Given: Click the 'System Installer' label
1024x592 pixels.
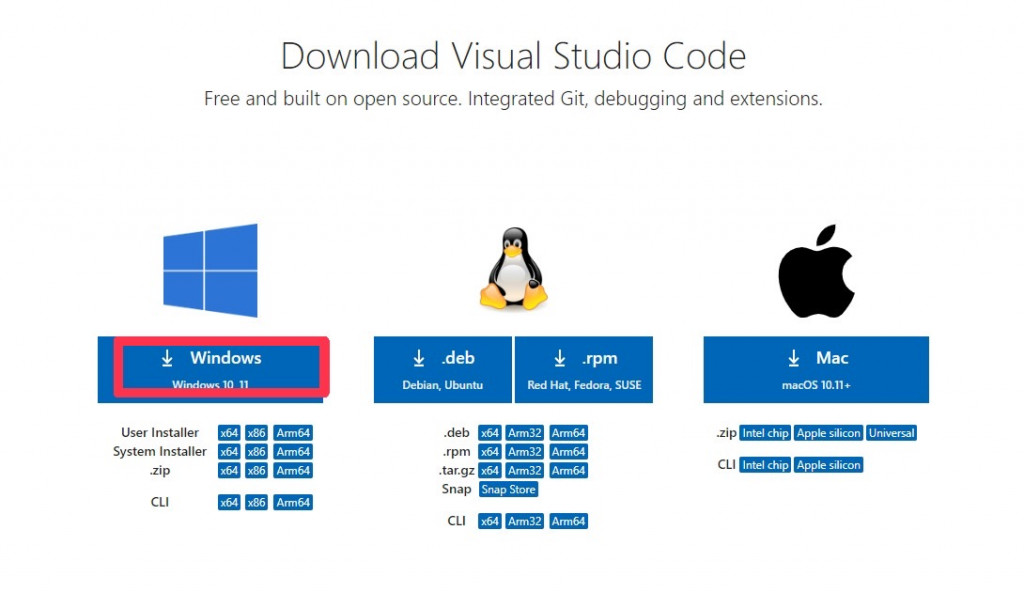Looking at the screenshot, I should pos(159,452).
